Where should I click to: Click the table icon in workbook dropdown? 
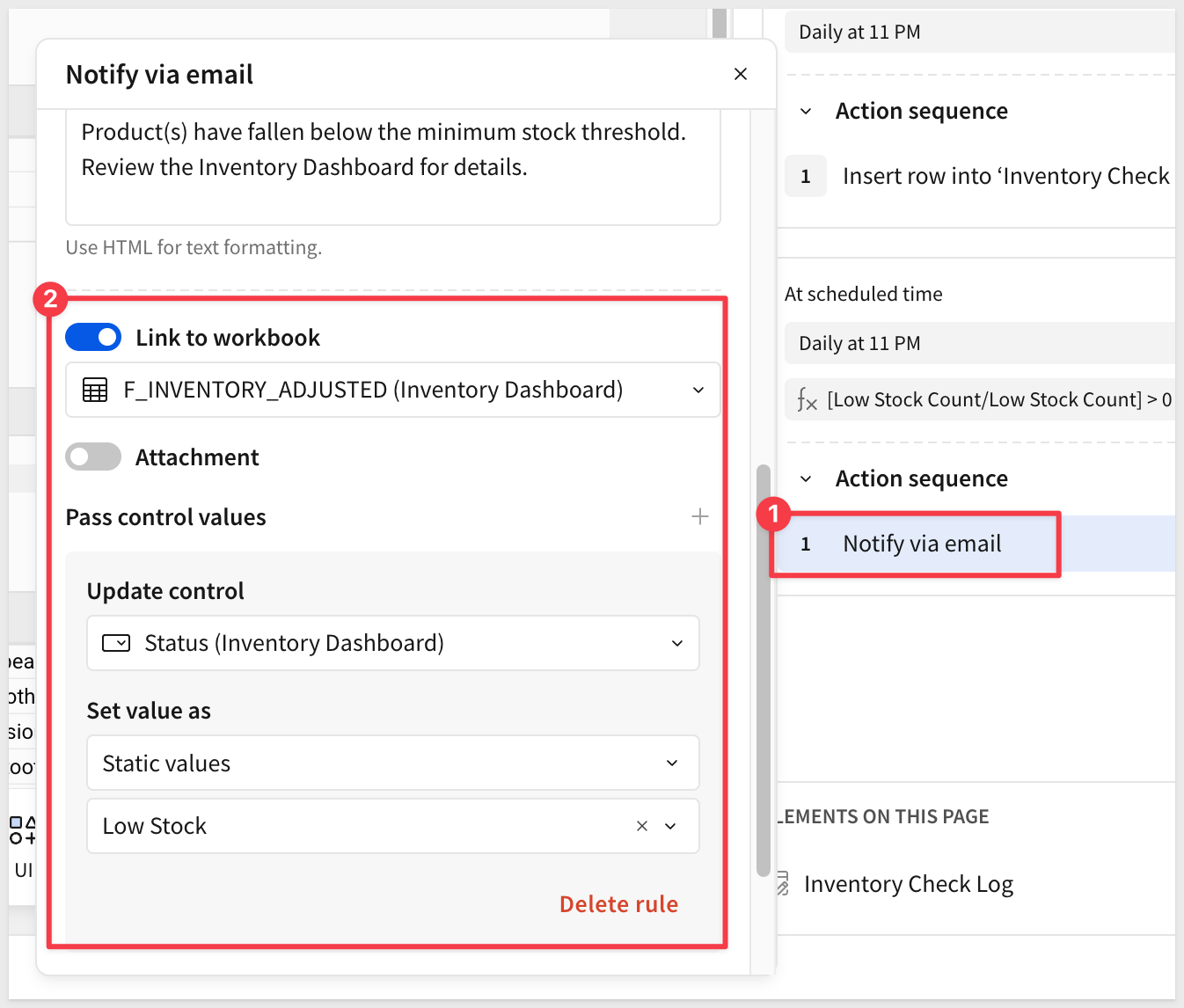95,390
